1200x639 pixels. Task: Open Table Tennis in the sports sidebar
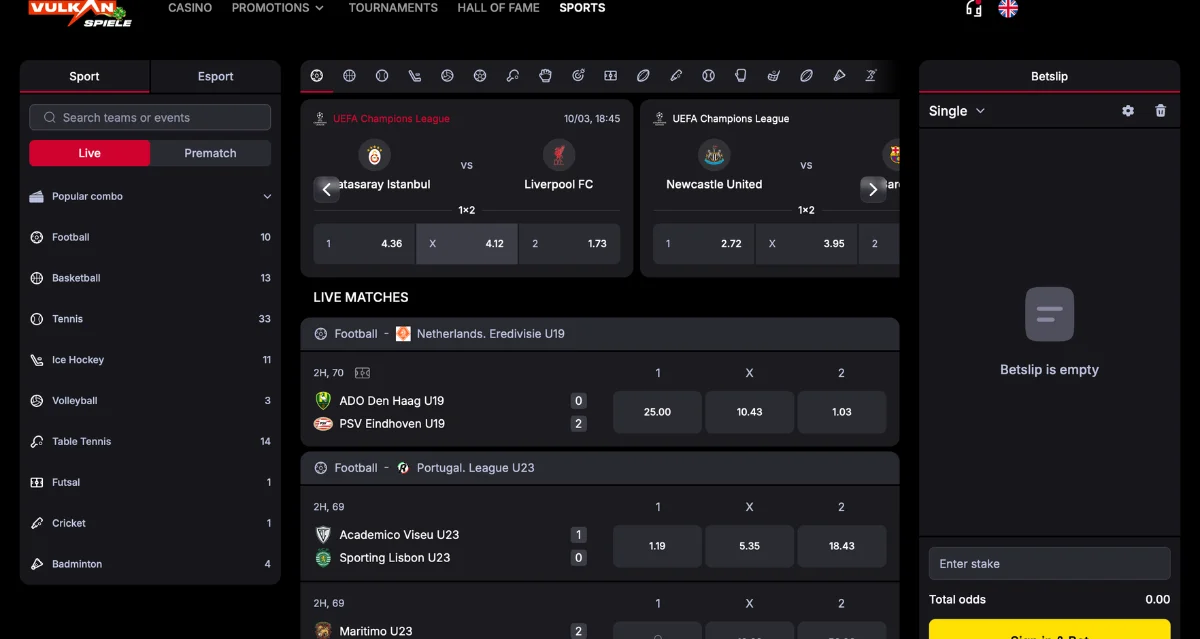[x=150, y=441]
